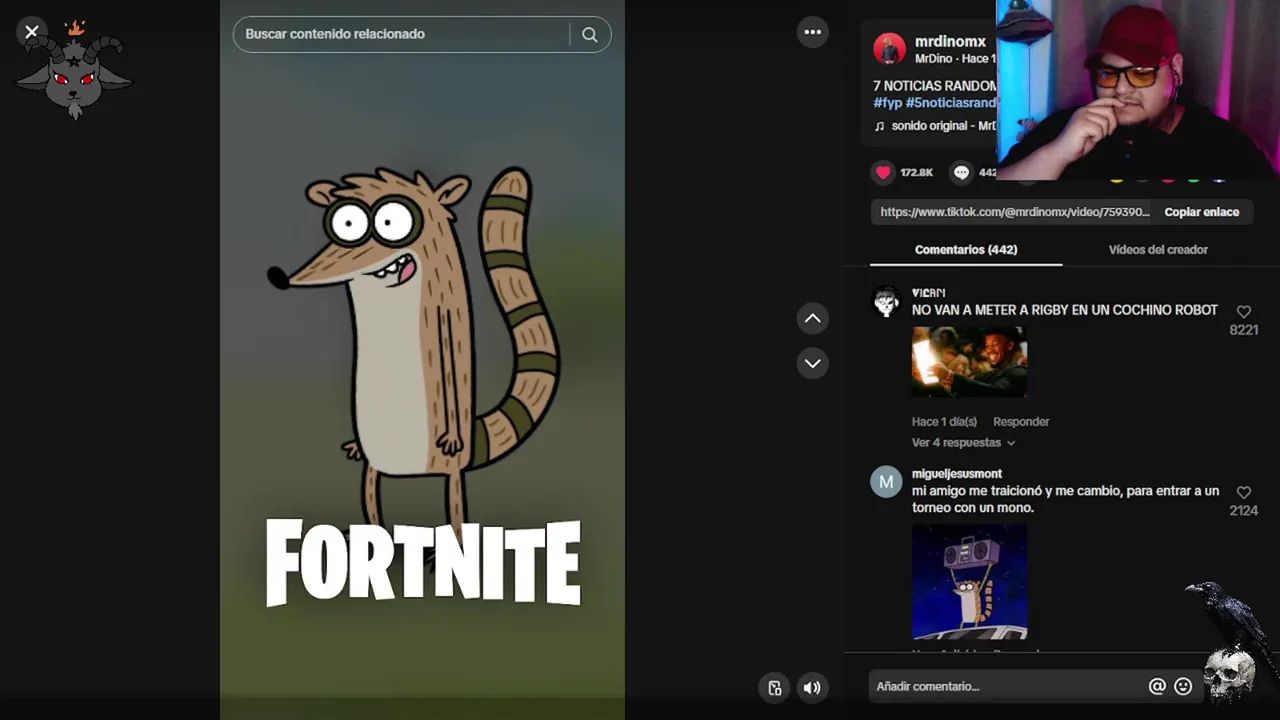Mute the video with speaker icon
1280x720 pixels.
click(812, 687)
